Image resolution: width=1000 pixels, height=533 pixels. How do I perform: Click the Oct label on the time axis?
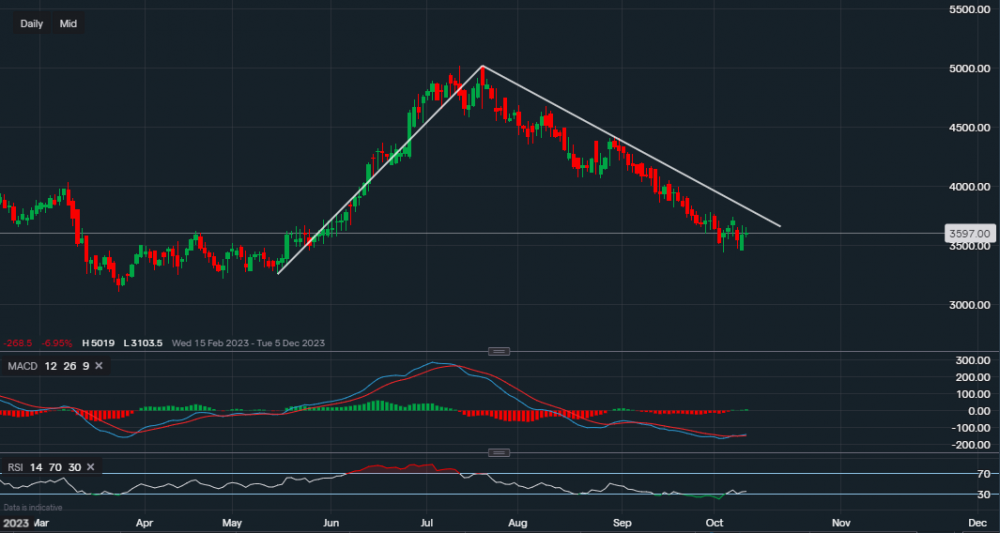pos(714,522)
